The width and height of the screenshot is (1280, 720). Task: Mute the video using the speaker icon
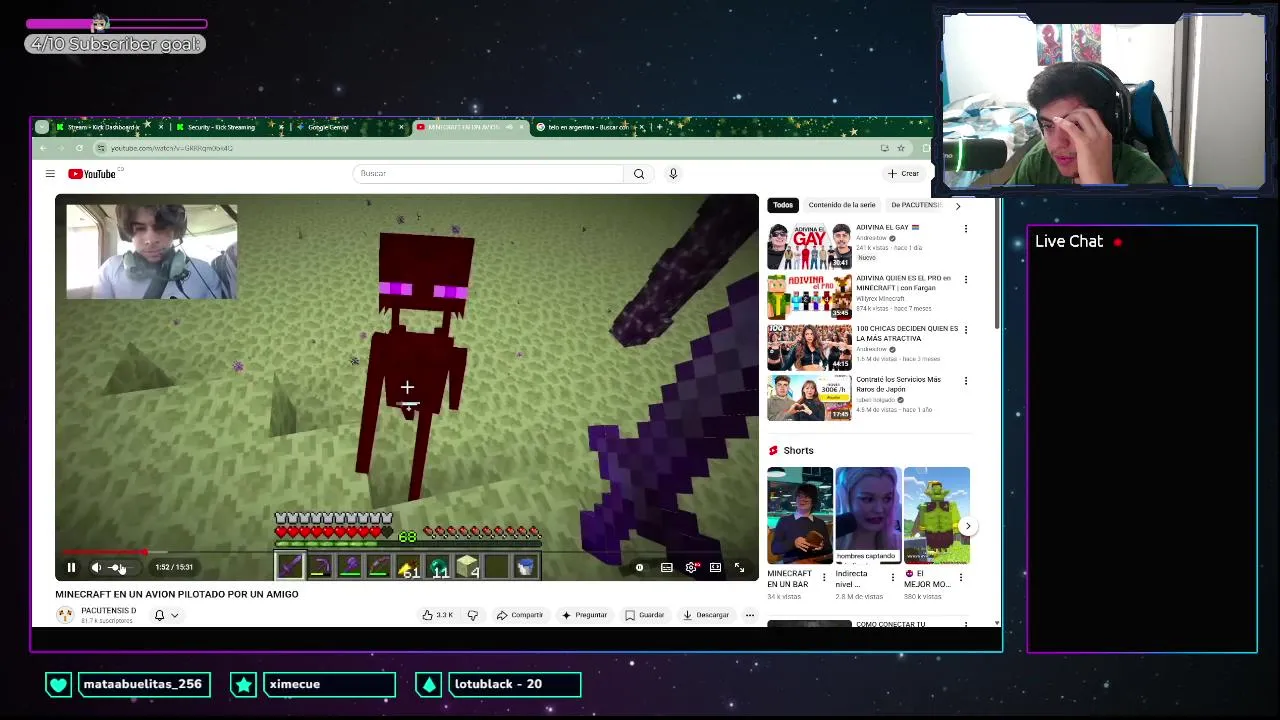point(96,567)
